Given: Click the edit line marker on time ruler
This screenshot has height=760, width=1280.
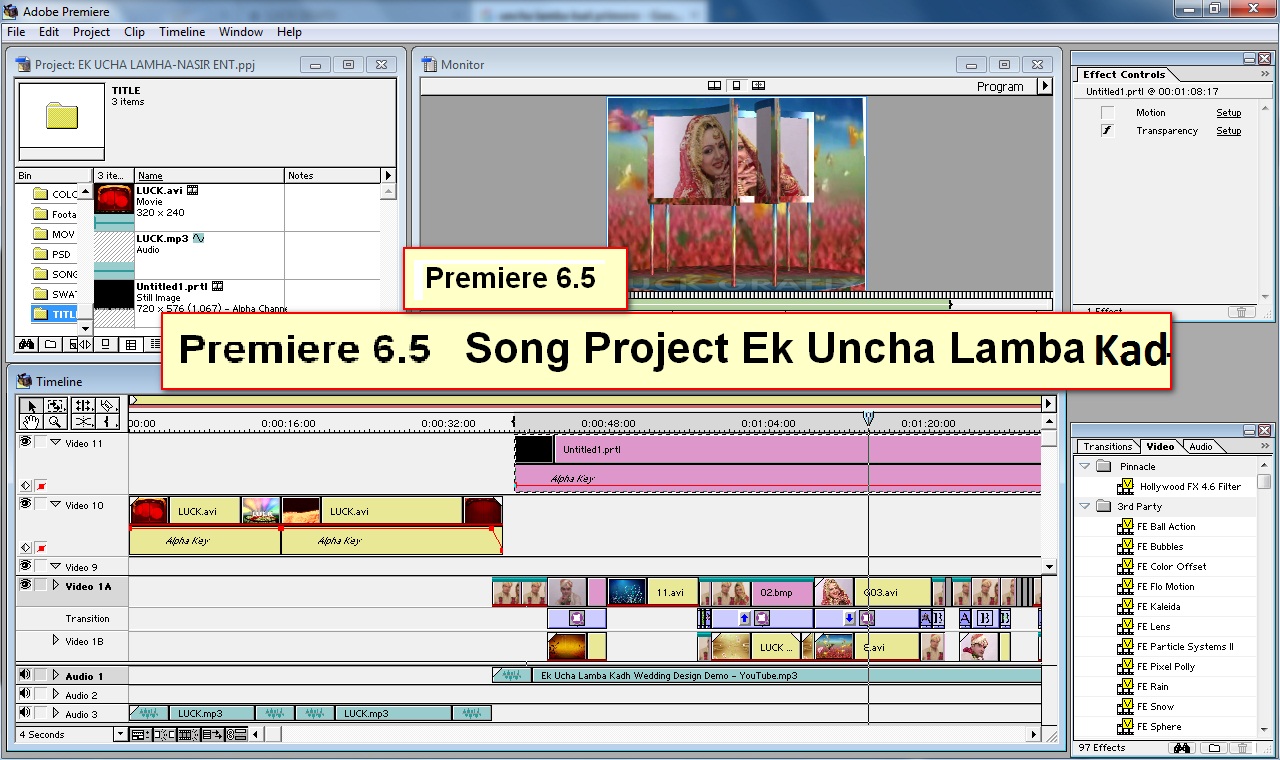Looking at the screenshot, I should click(x=868, y=417).
